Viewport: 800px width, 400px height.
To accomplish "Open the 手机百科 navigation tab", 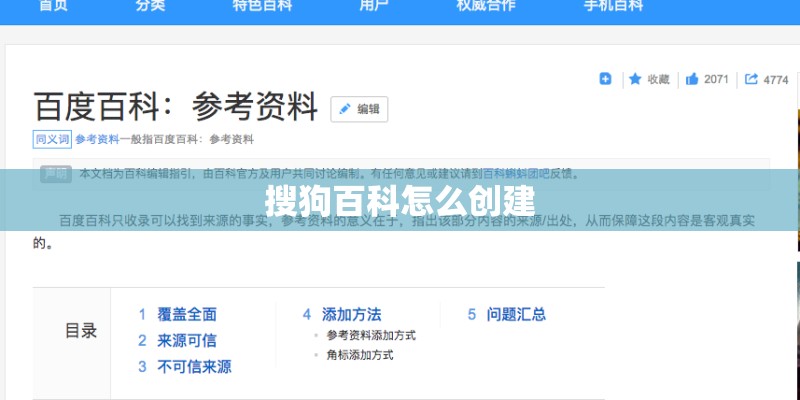I will coord(613,6).
